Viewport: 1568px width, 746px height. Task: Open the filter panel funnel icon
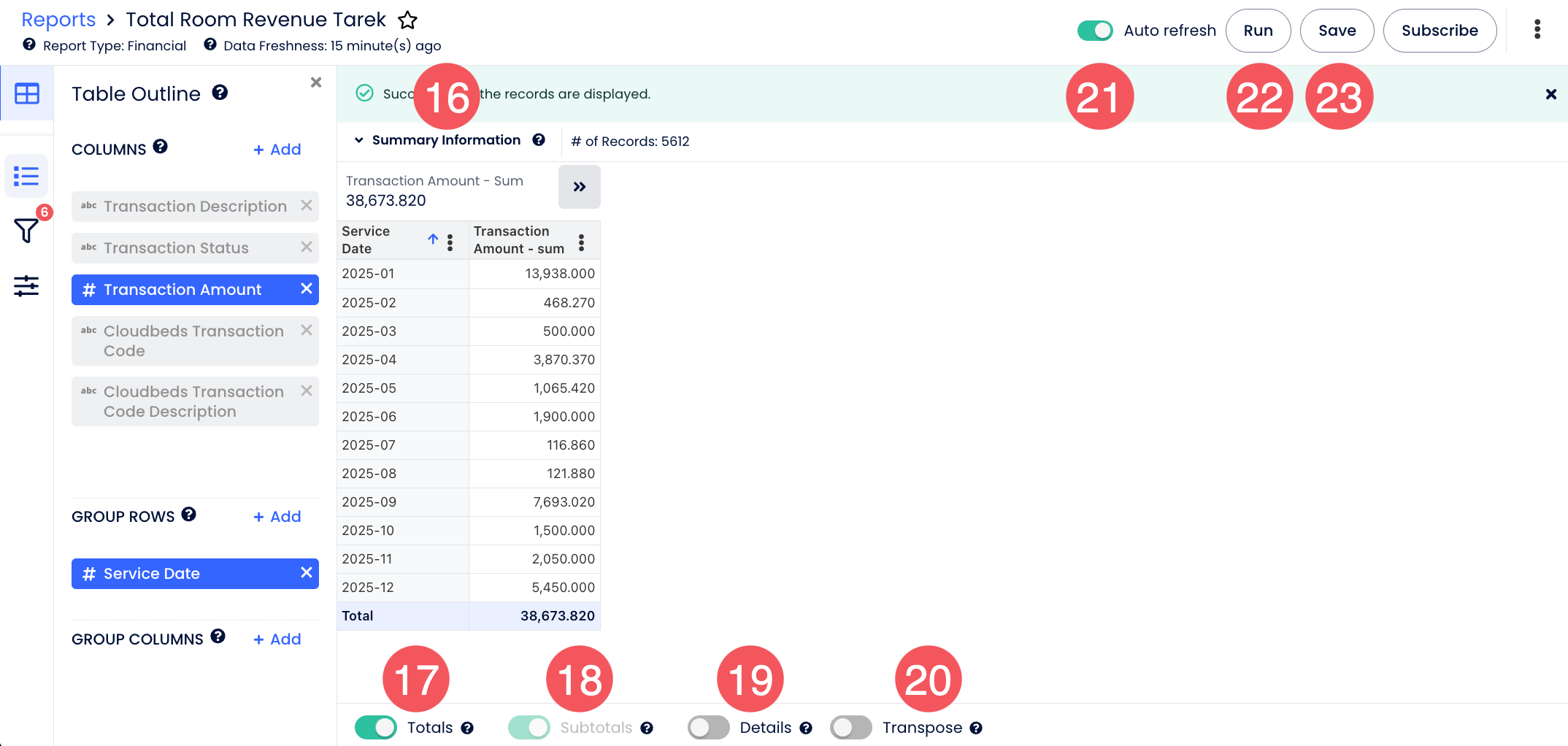tap(26, 231)
